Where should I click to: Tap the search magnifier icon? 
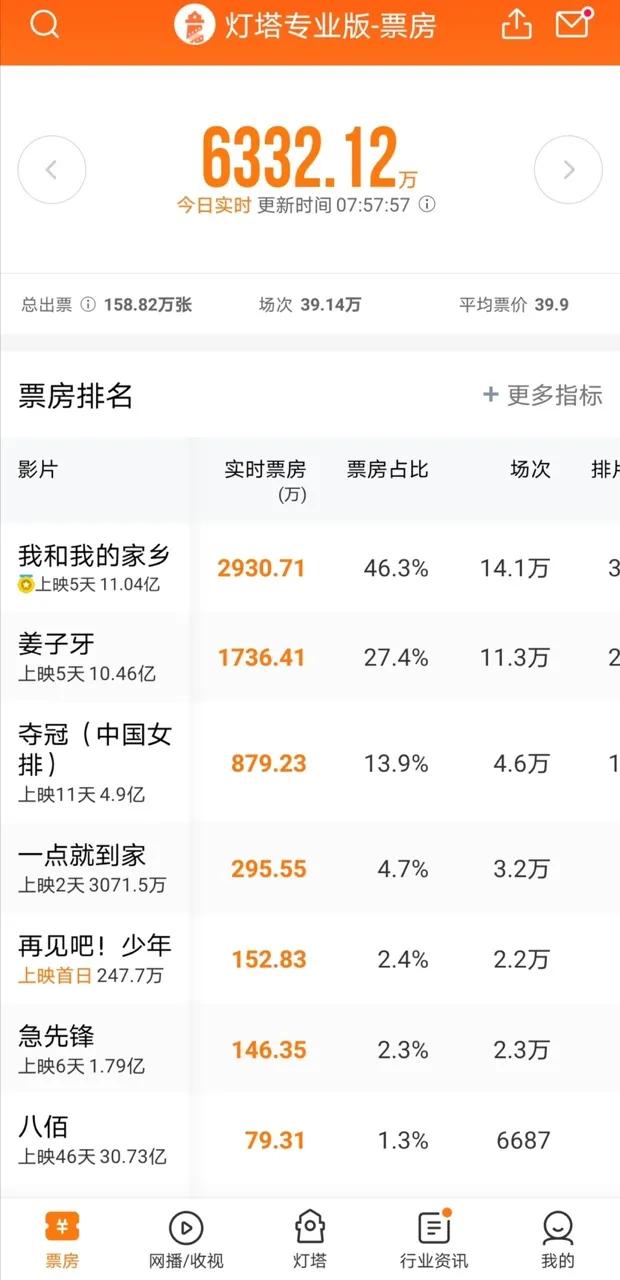coord(44,25)
